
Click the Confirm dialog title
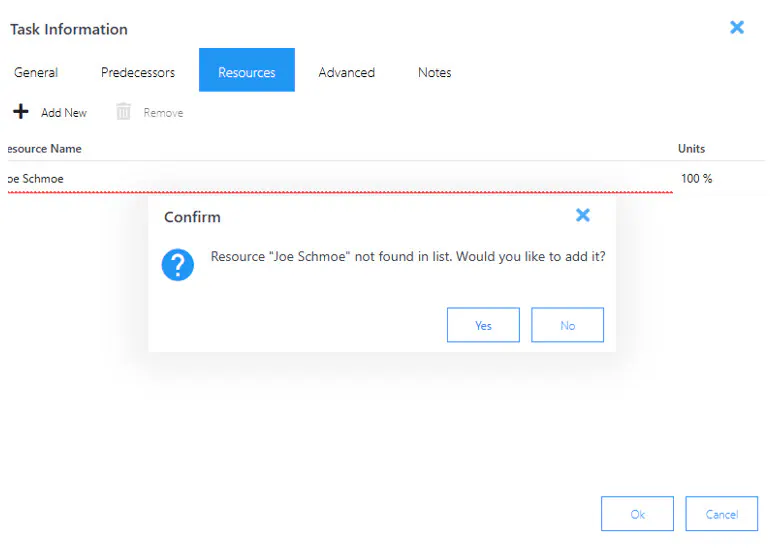192,217
